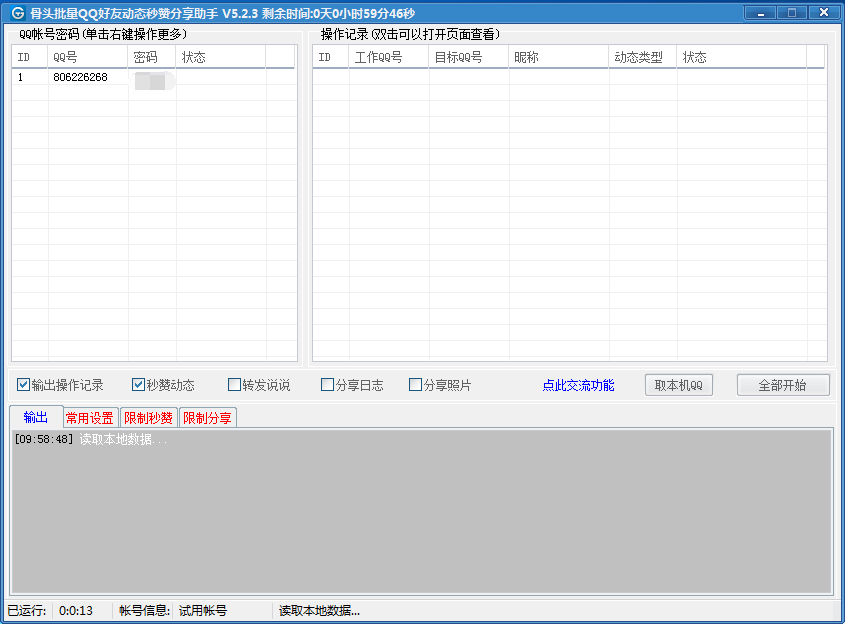The image size is (845, 624).
Task: Click the 状态 header in account list
Action: [220, 57]
